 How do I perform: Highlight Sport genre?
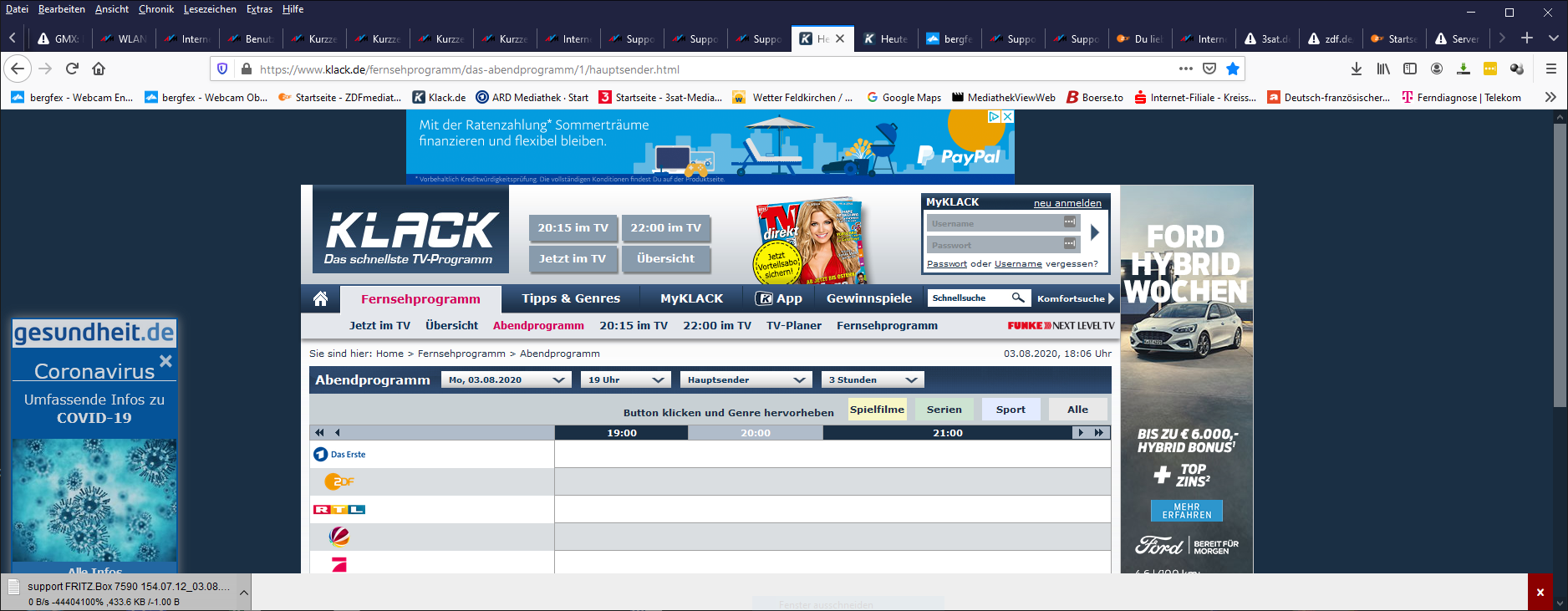pyautogui.click(x=1011, y=409)
